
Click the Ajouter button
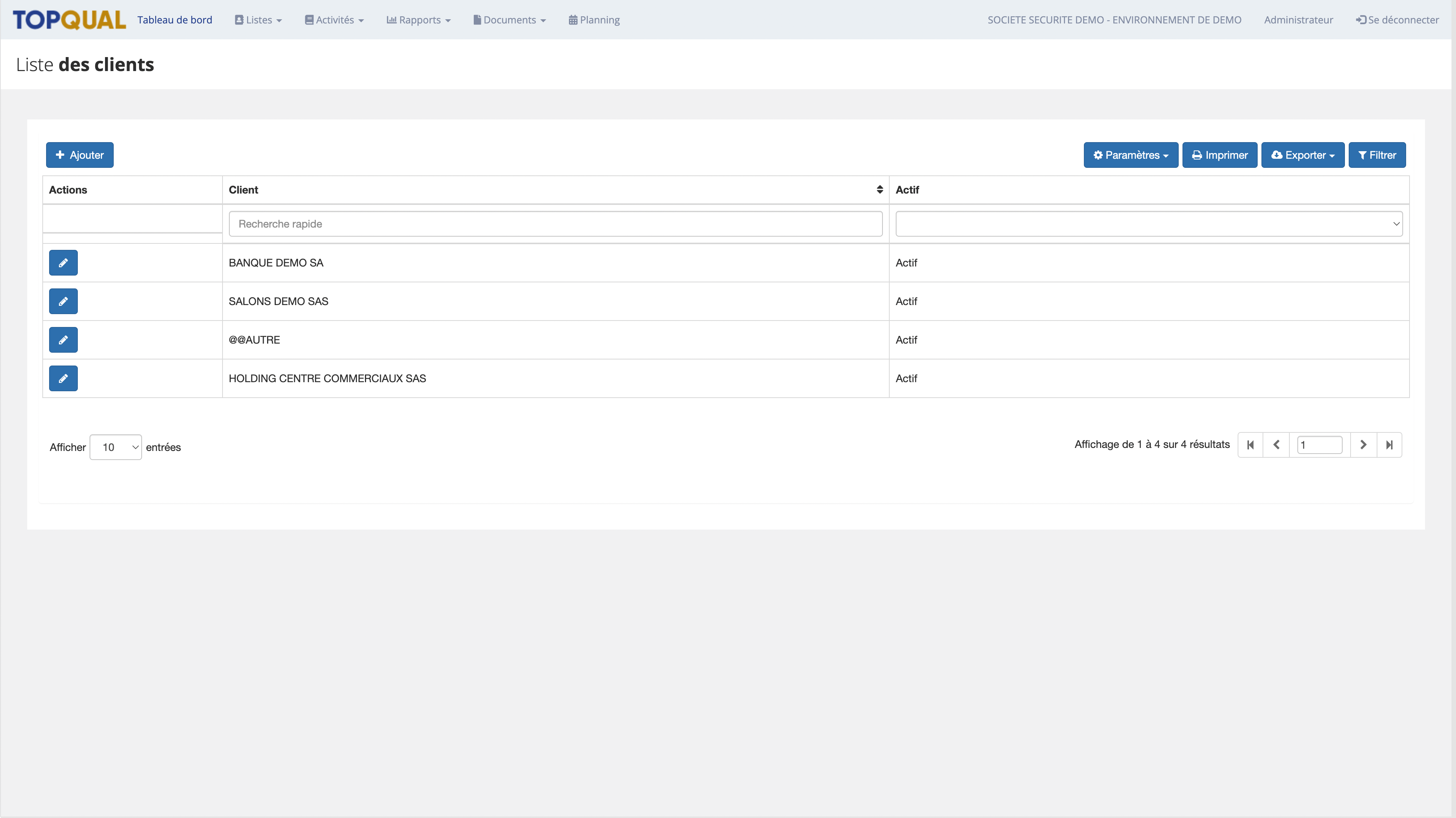coord(80,155)
